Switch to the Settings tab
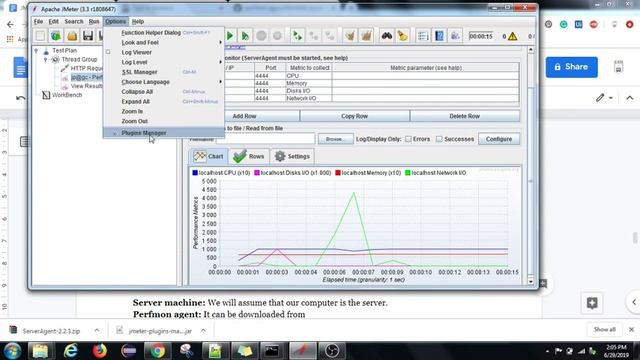 coord(292,156)
